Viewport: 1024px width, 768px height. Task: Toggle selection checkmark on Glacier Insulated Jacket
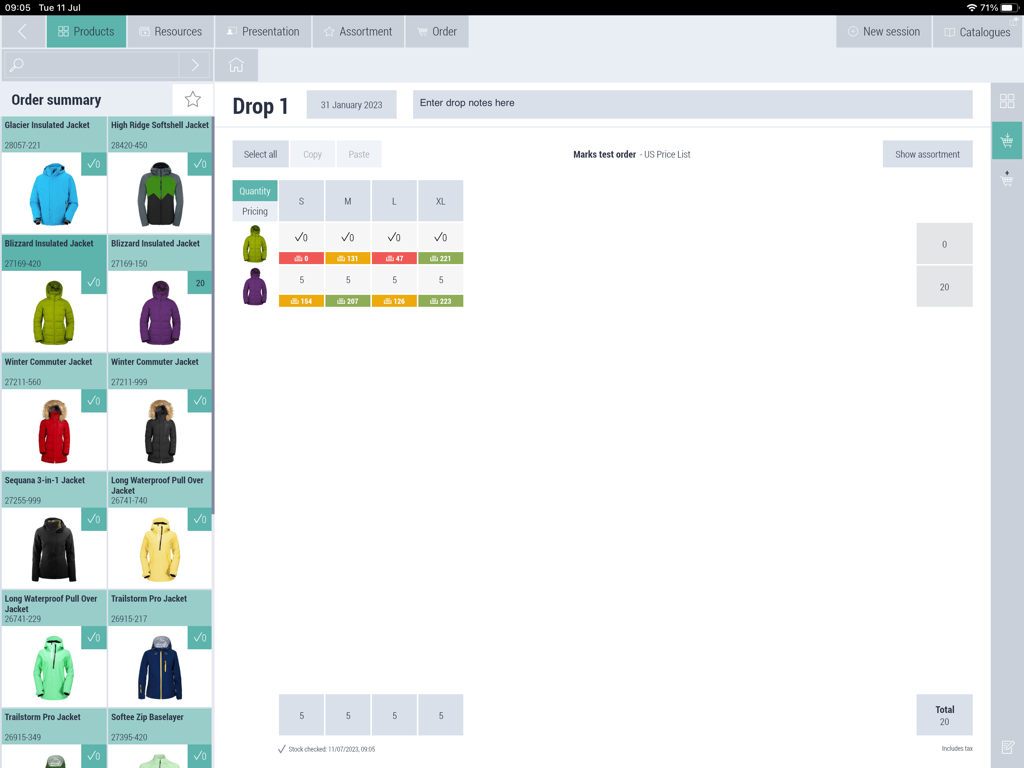pyautogui.click(x=94, y=164)
